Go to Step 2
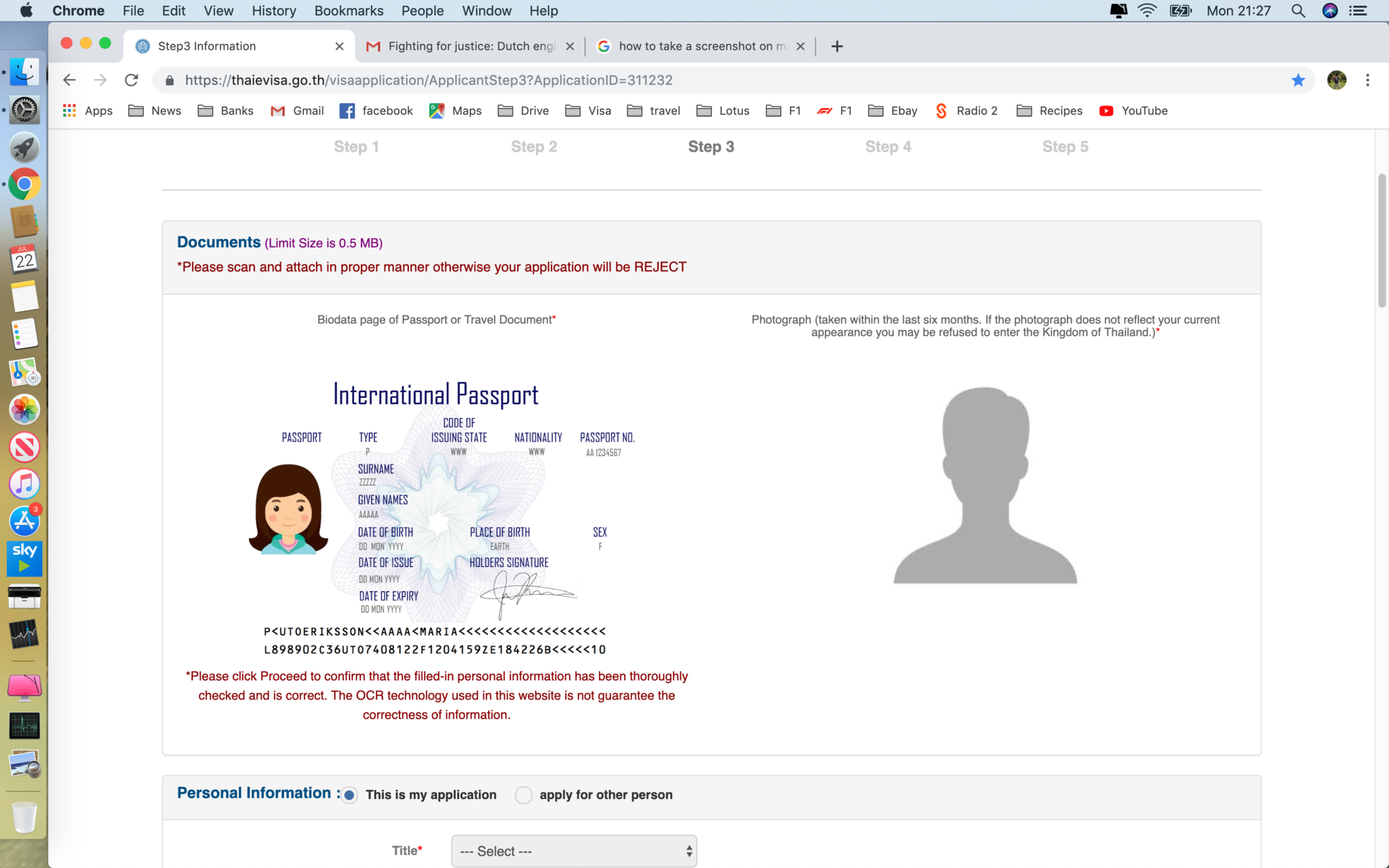Screen dimensions: 1389x868 coord(534,146)
